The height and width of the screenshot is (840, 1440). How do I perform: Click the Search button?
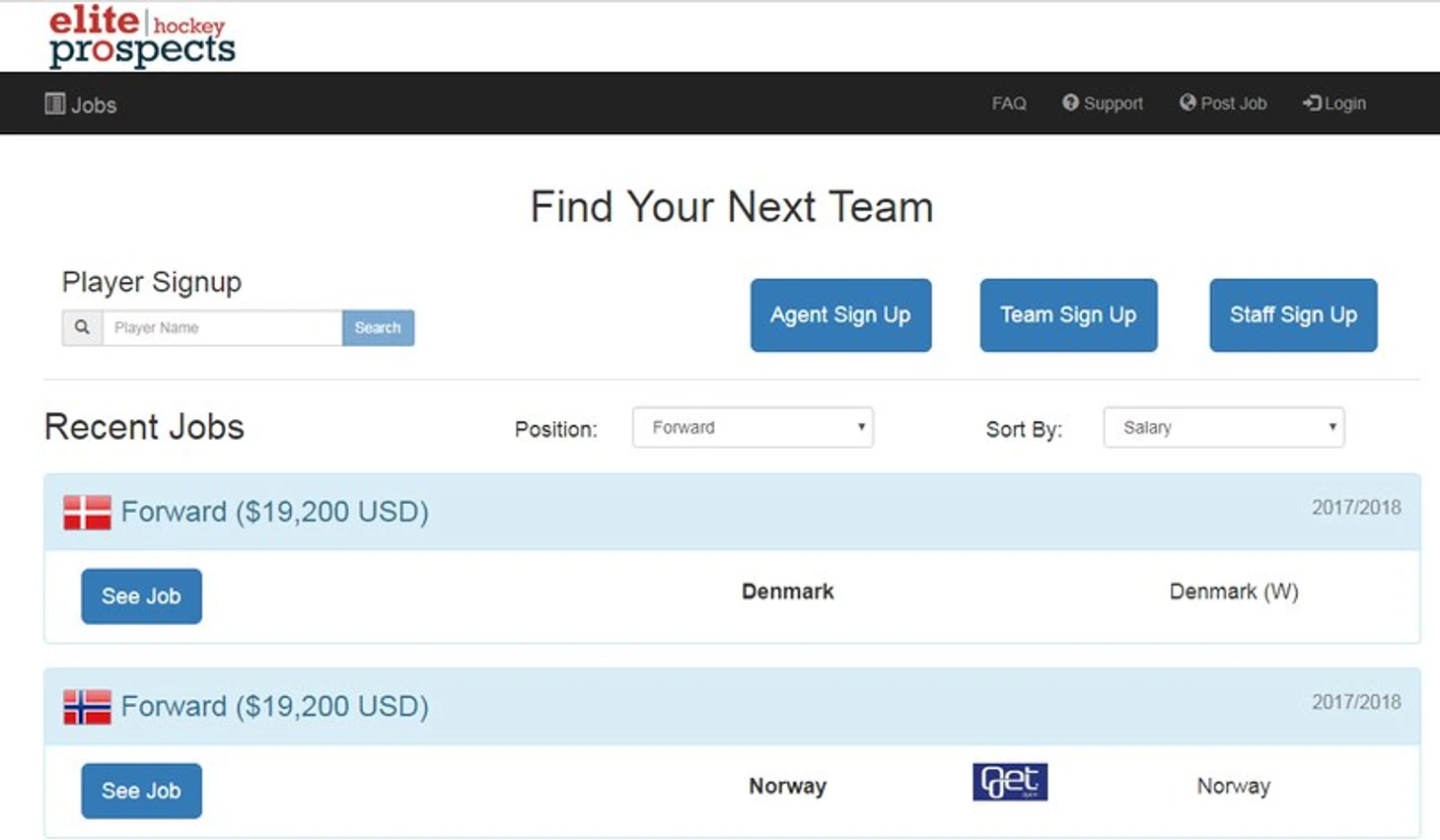pyautogui.click(x=378, y=327)
